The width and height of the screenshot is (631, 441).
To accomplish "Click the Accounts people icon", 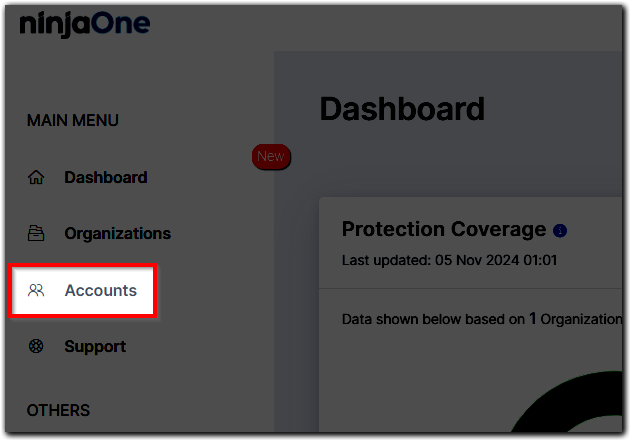I will pyautogui.click(x=37, y=291).
